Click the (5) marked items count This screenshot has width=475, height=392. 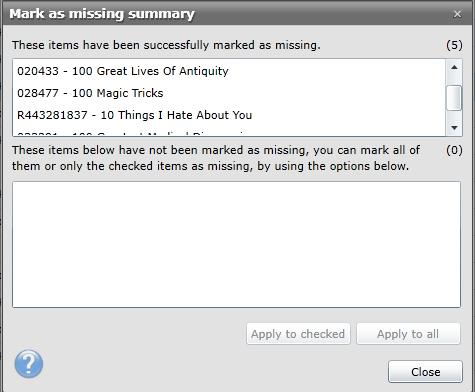coord(454,45)
